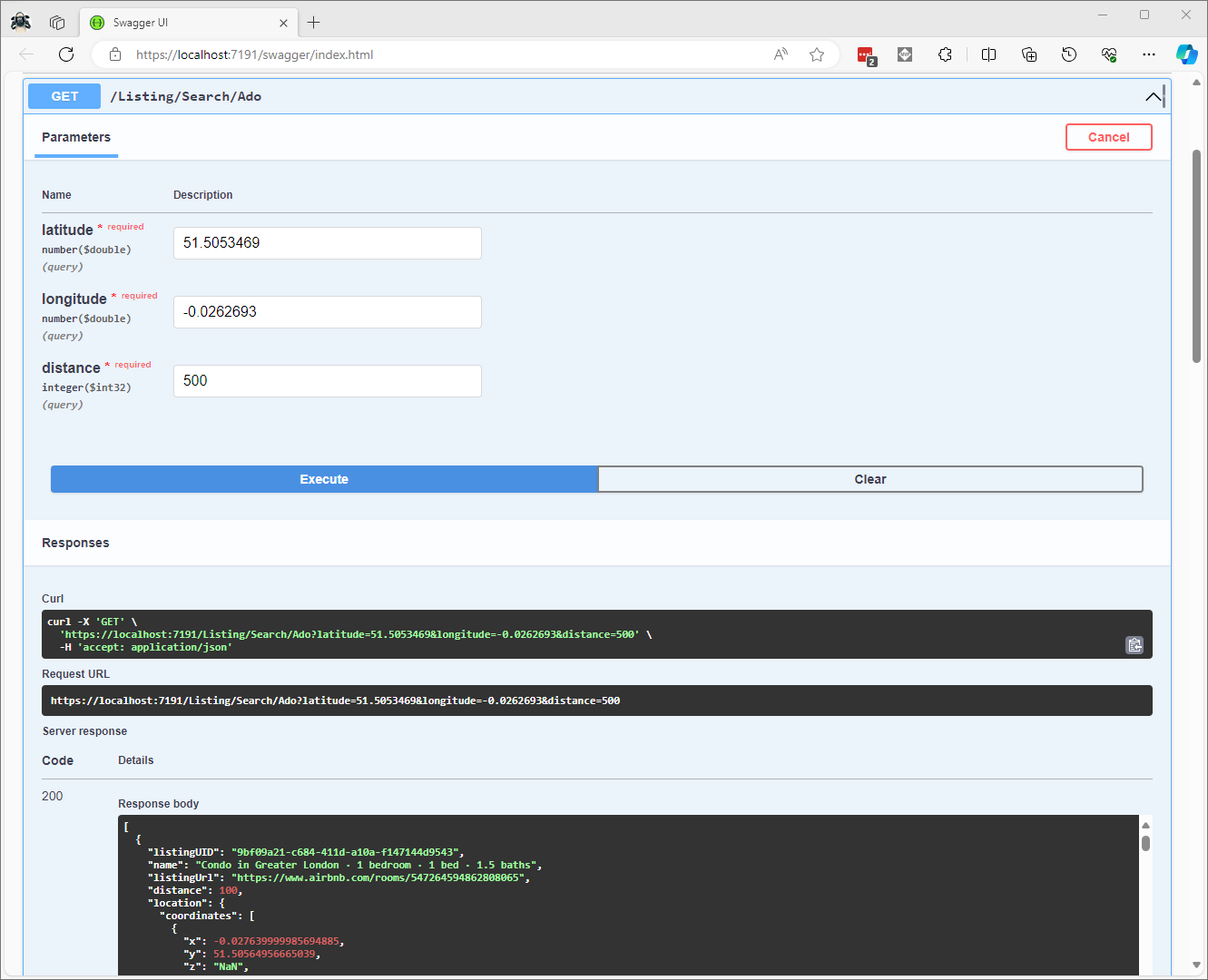Refresh the Swagger UI page
Viewport: 1208px width, 980px height.
point(66,54)
